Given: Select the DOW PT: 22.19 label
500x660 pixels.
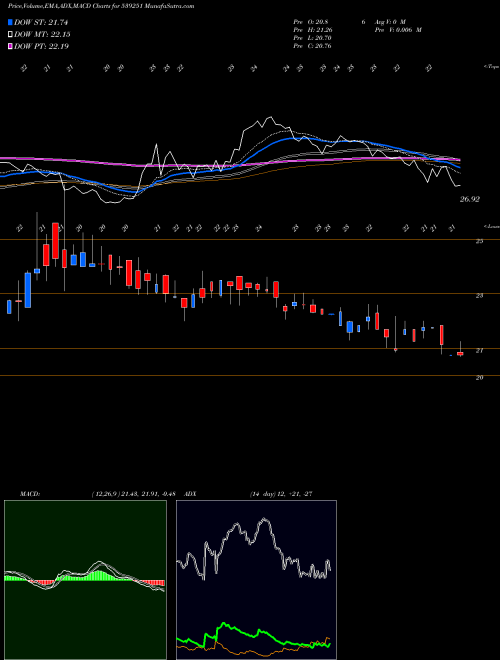Looking at the screenshot, I should coord(41,46).
